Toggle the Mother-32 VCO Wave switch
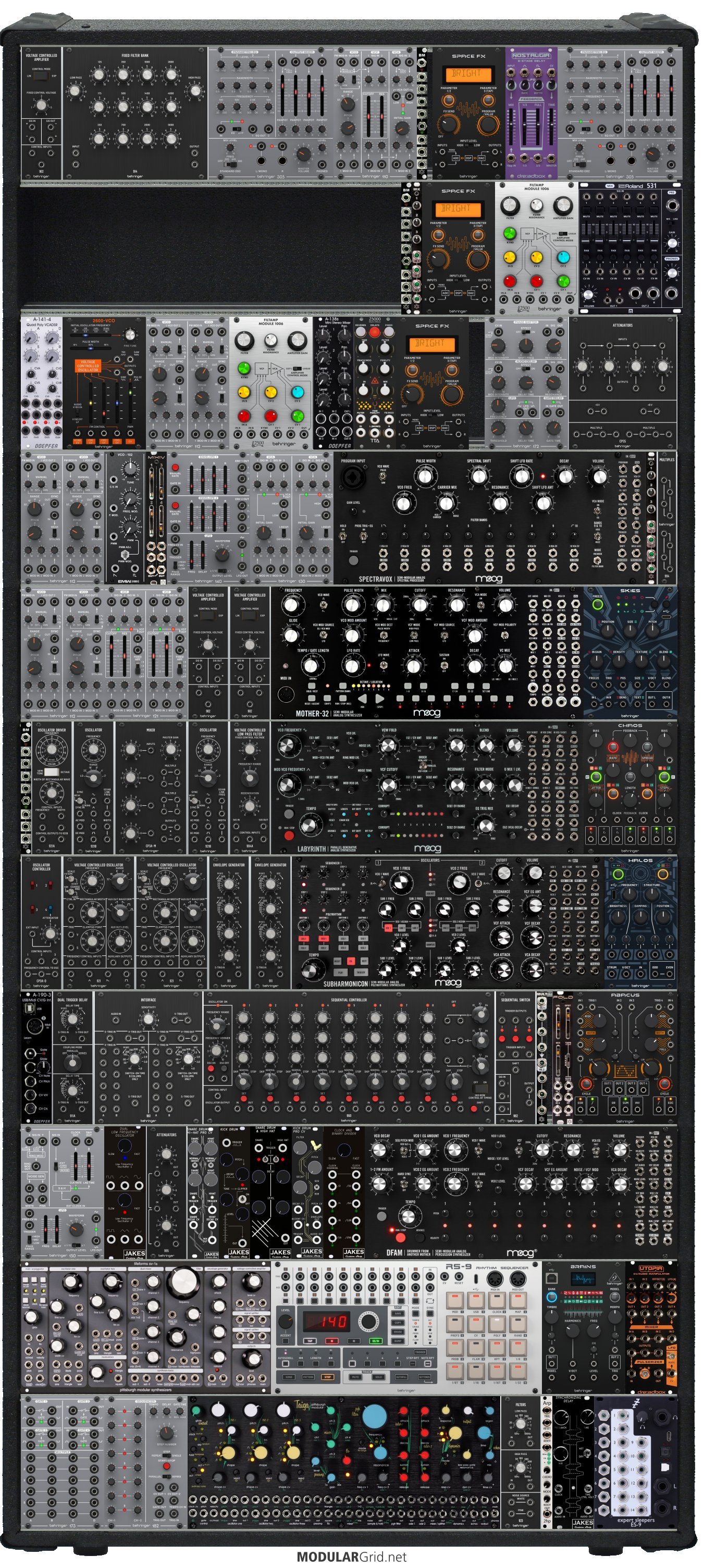Screen dimensions: 704x1568 [322, 606]
